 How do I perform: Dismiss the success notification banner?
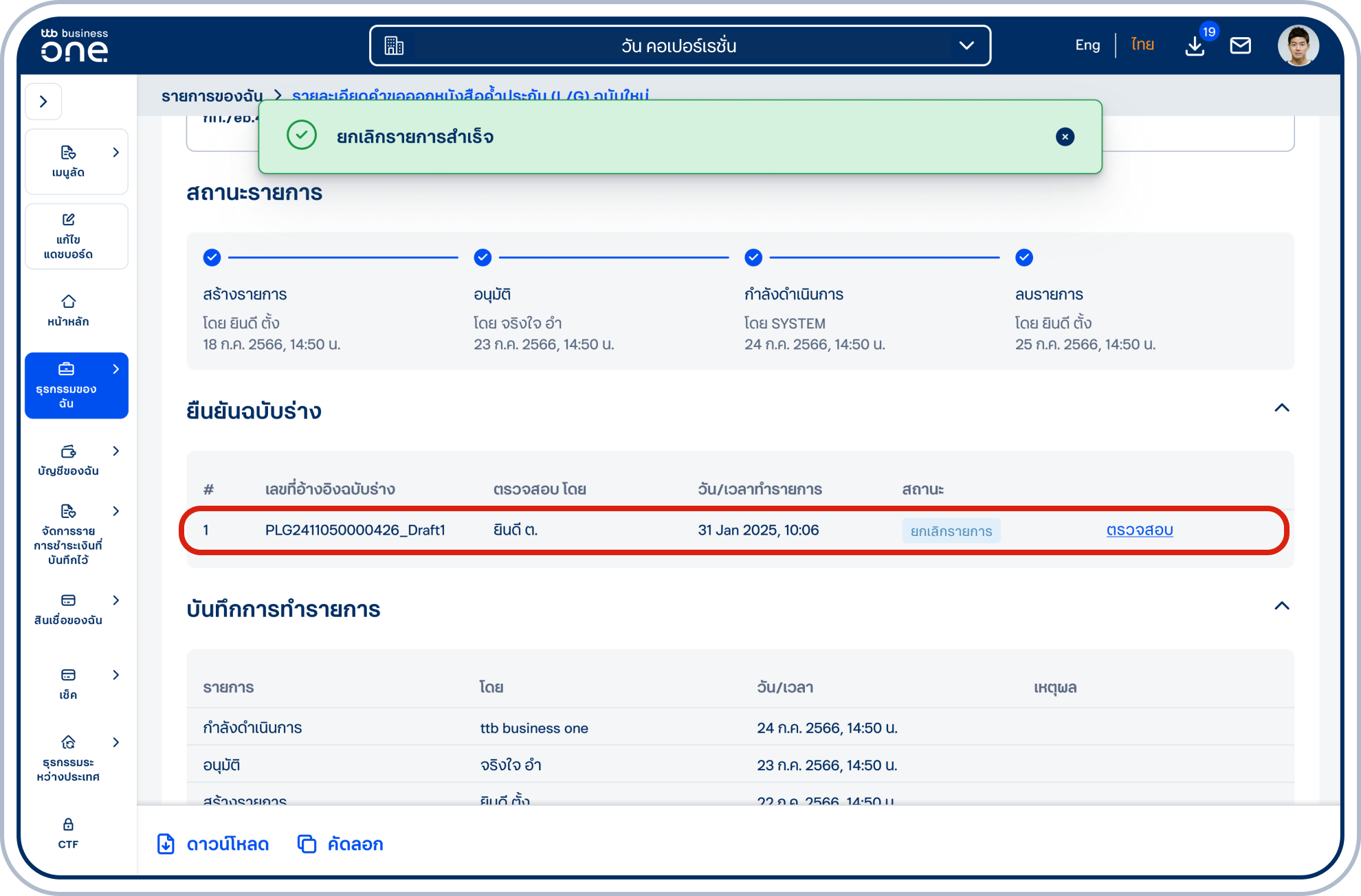pyautogui.click(x=1065, y=137)
